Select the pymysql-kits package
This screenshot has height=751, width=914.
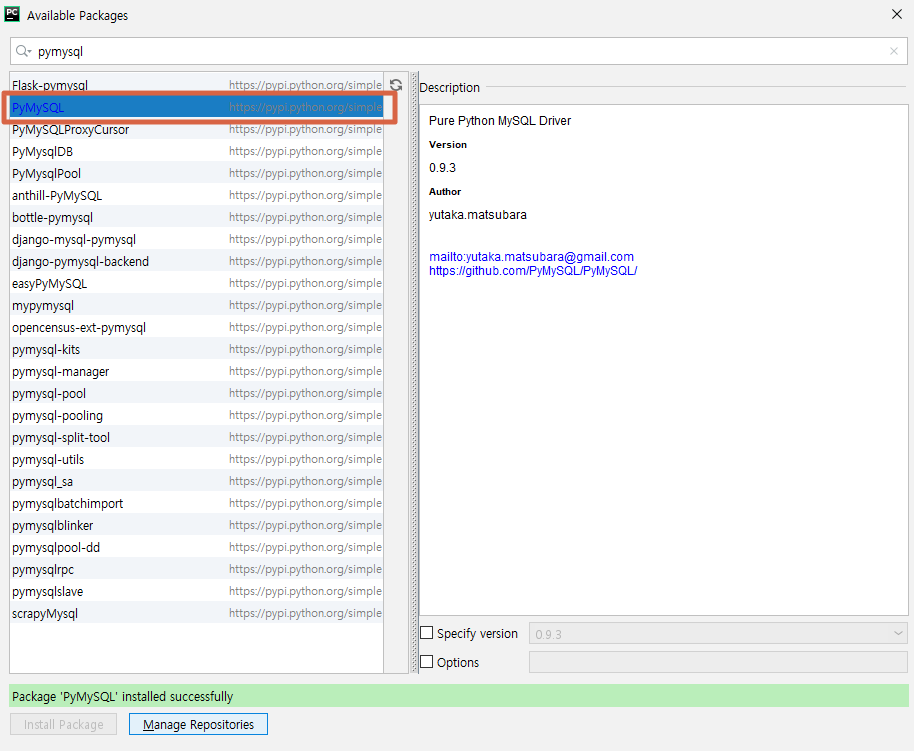pos(196,349)
